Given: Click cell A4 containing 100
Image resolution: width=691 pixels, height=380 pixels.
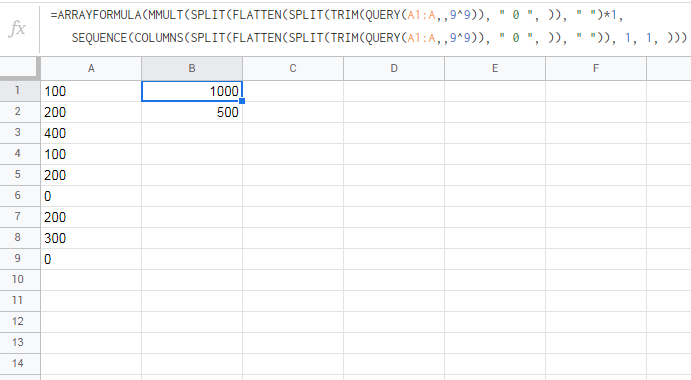Looking at the screenshot, I should pyautogui.click(x=91, y=154).
